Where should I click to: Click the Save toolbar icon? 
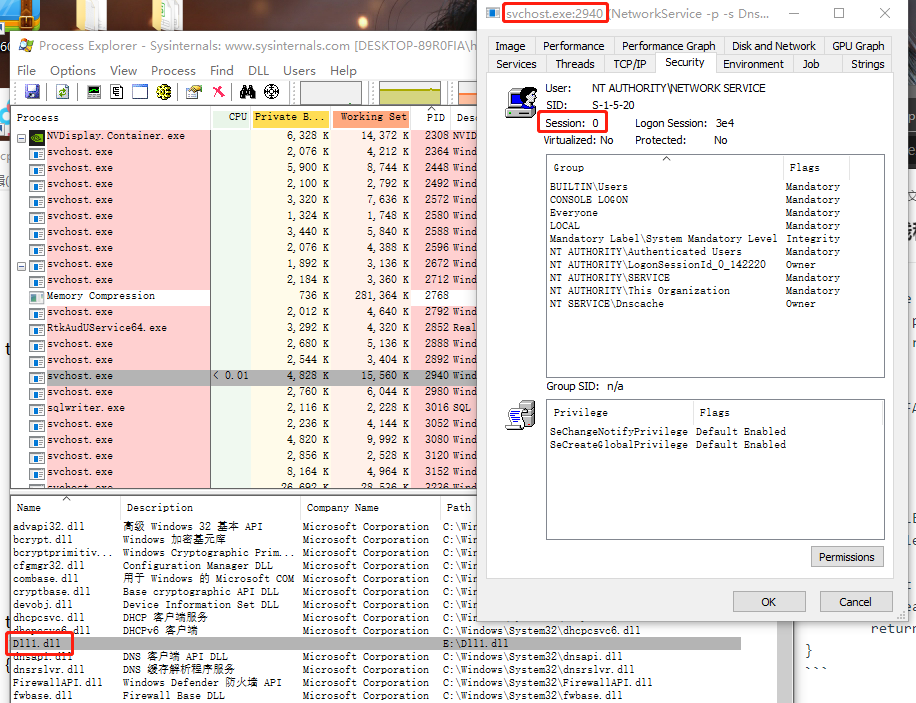point(32,92)
